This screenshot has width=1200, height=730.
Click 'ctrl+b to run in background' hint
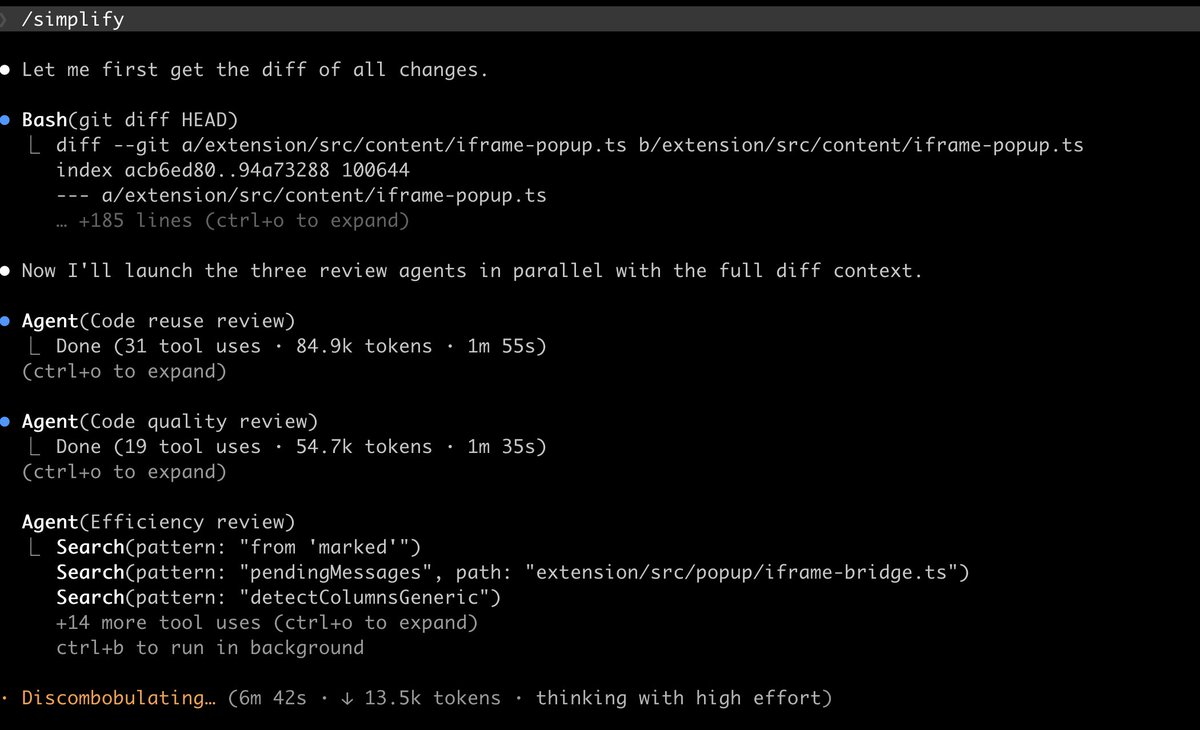click(x=210, y=648)
